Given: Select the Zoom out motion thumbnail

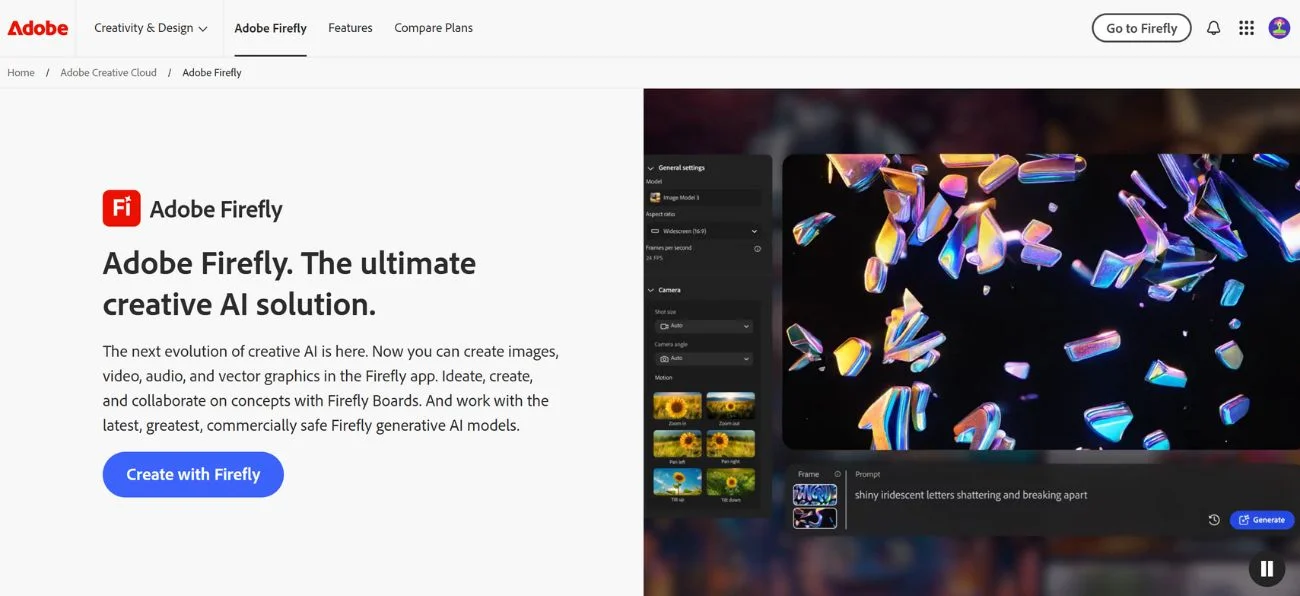Looking at the screenshot, I should pos(730,405).
